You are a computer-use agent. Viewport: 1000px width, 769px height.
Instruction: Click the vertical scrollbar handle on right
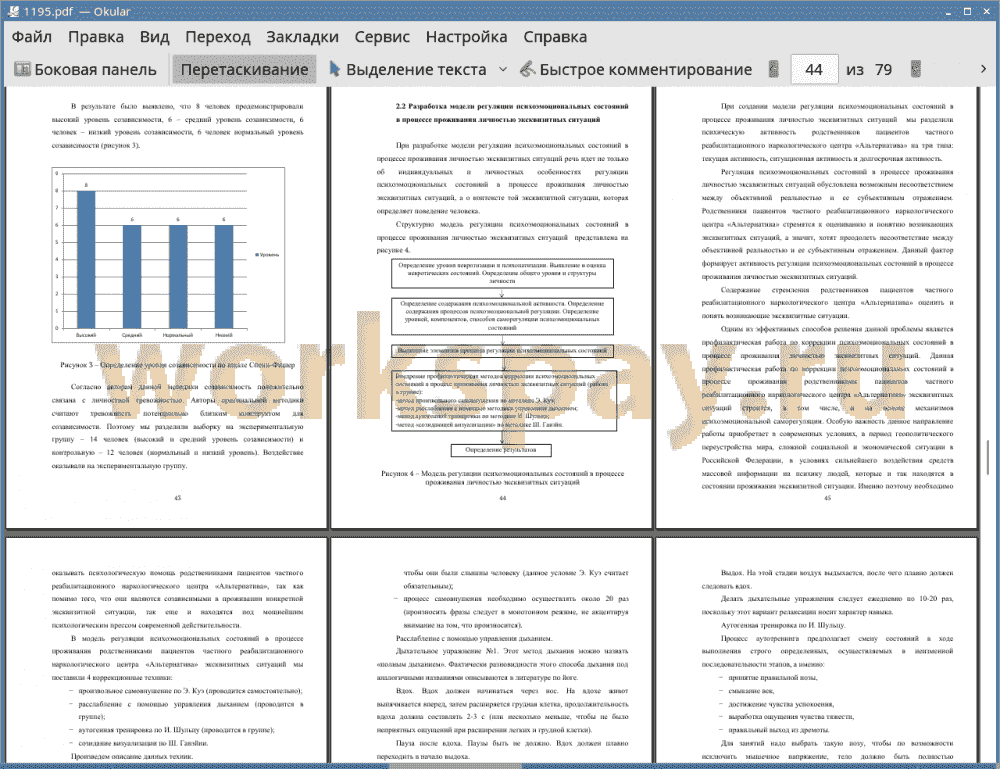pyautogui.click(x=988, y=457)
